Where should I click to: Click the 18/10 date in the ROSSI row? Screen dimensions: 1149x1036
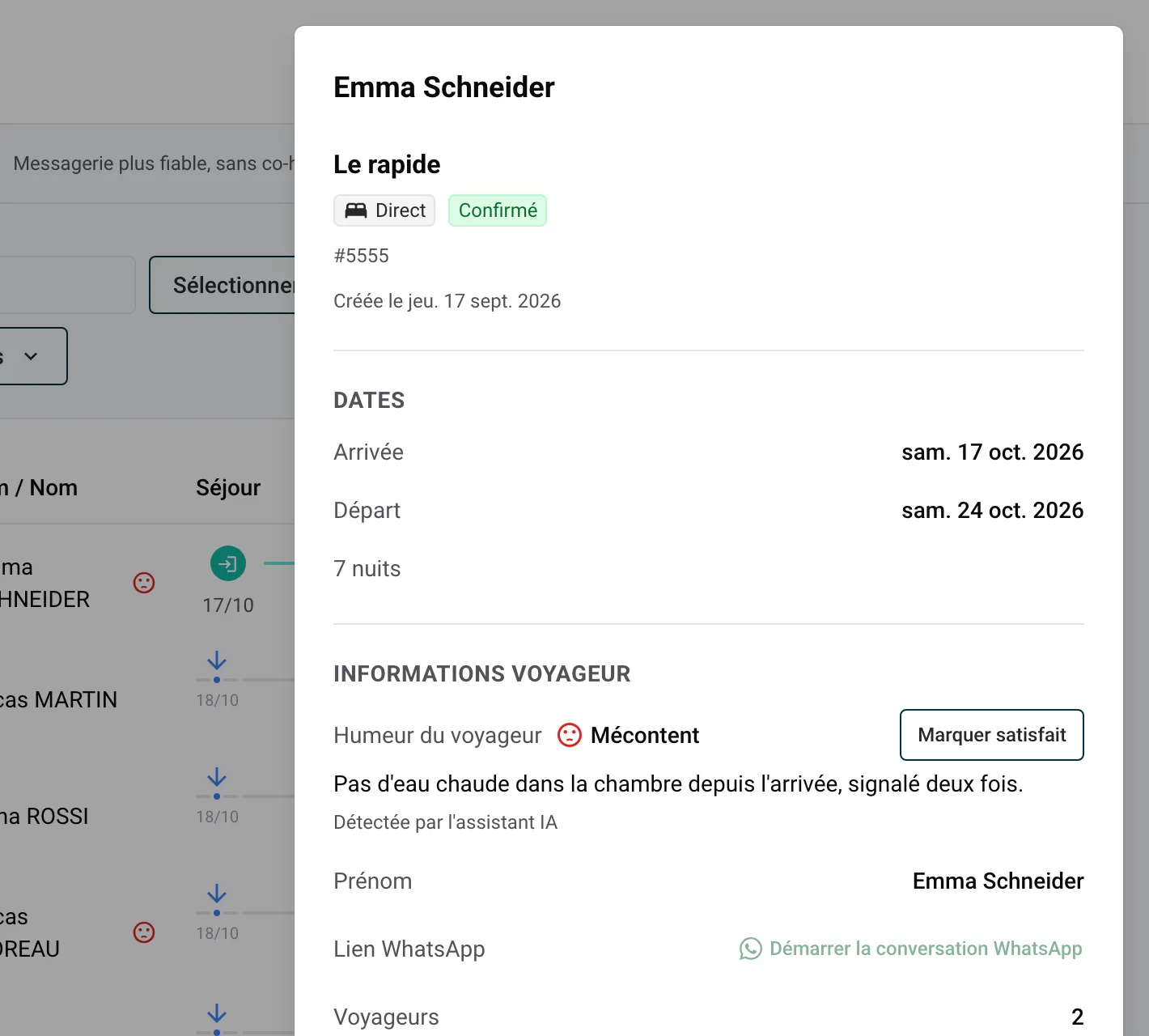coord(218,817)
